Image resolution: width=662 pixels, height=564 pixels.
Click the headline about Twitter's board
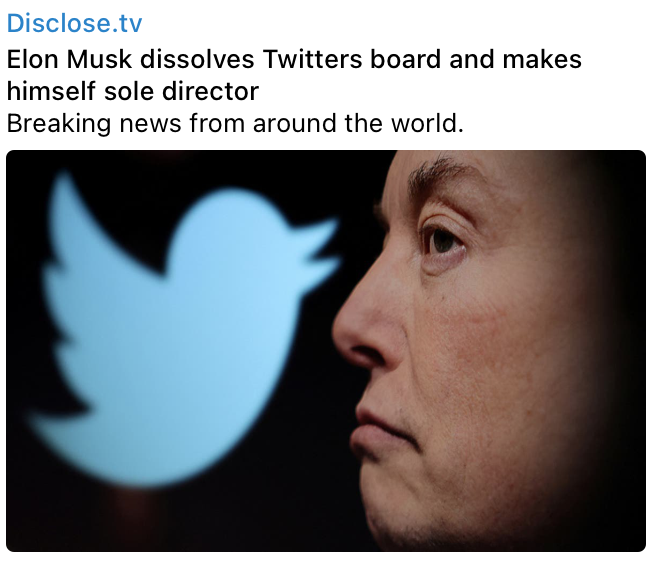[x=294, y=58]
